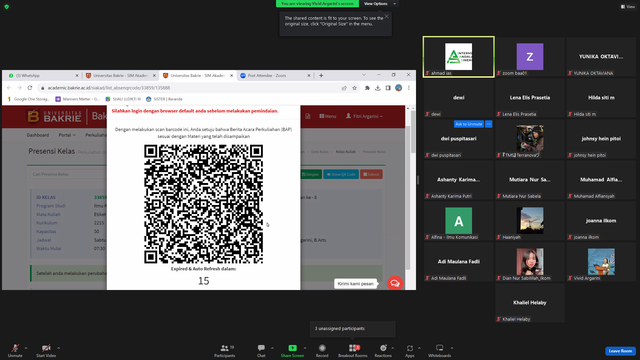Viewport: 640px width, 360px height.
Task: Switch to the Post Attendee - Zoom tab
Action: (276, 76)
